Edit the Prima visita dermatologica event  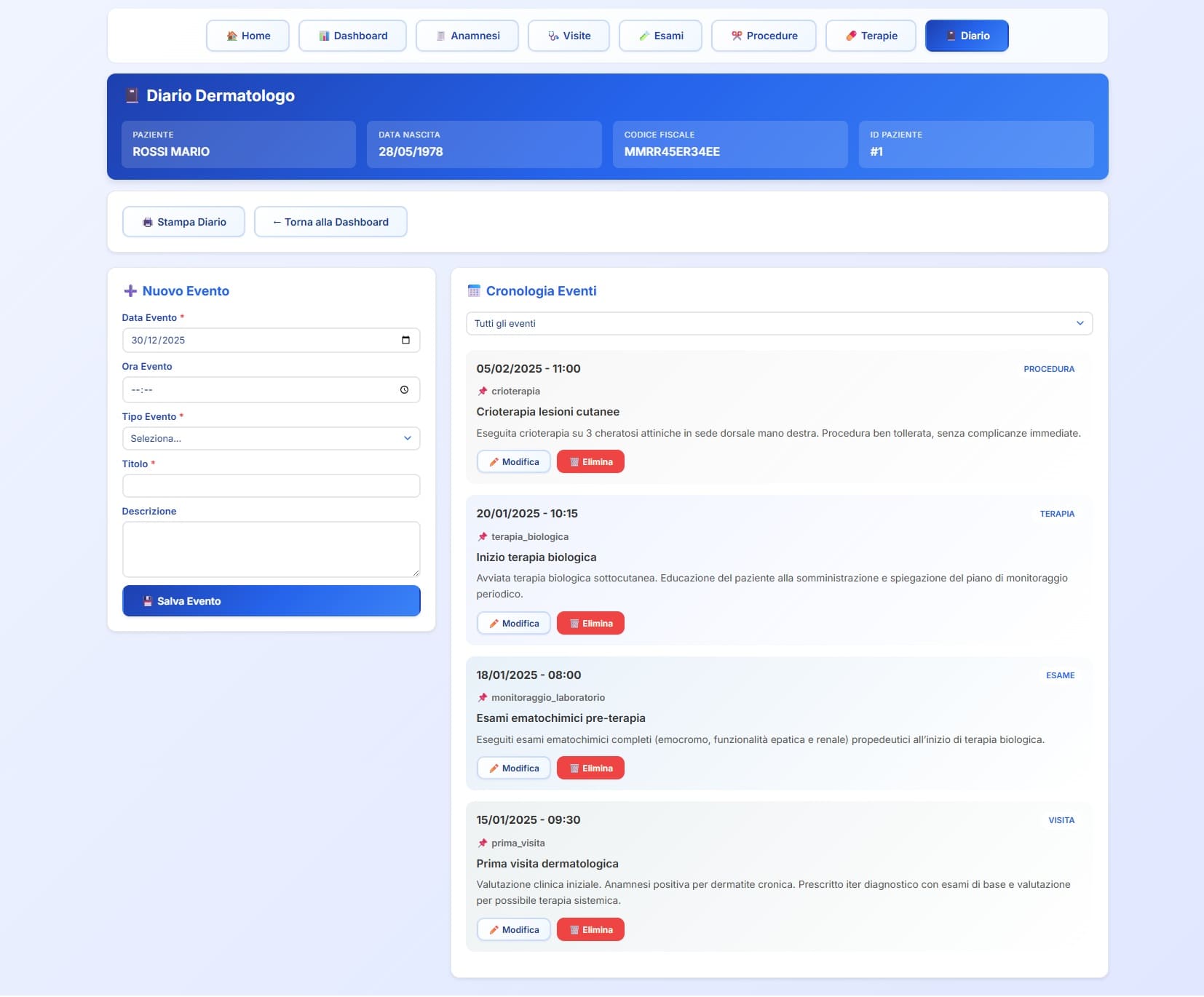coord(513,930)
